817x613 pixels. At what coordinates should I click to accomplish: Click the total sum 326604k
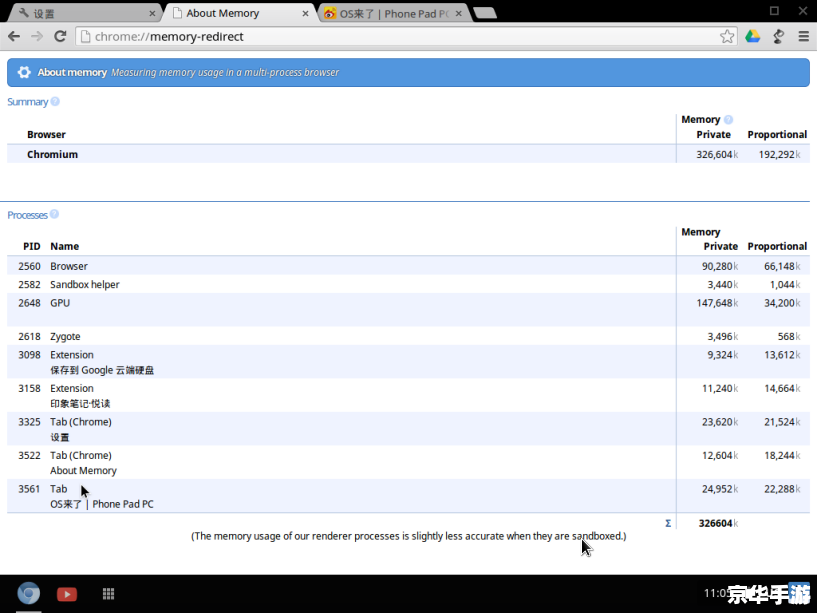[x=719, y=523]
